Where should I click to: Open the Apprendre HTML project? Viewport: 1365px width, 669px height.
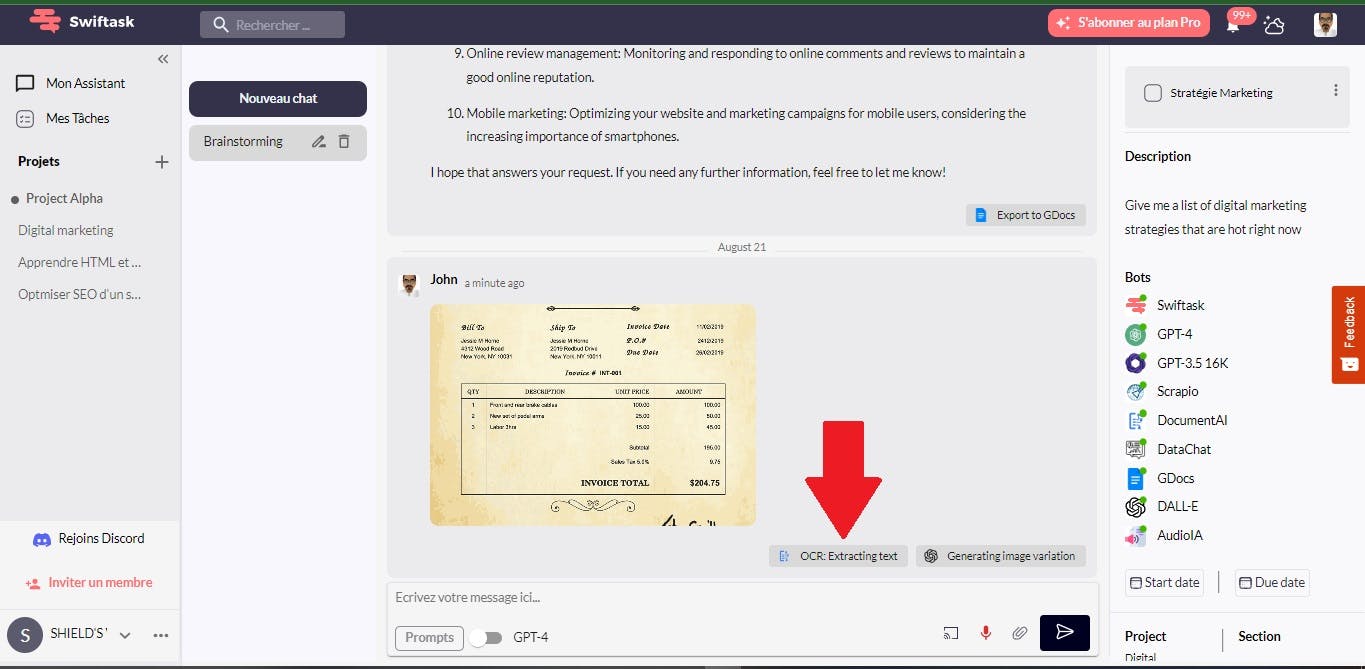(x=80, y=262)
